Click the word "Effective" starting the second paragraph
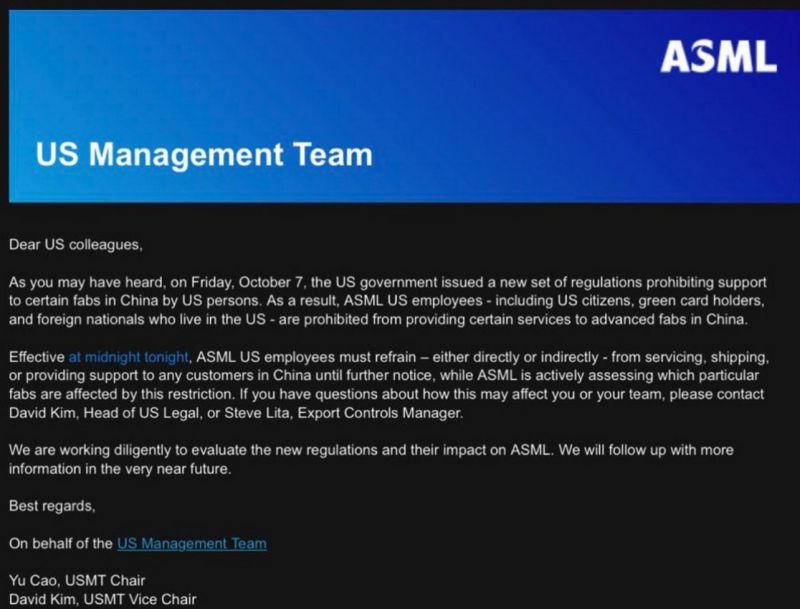The image size is (800, 609). [x=36, y=357]
